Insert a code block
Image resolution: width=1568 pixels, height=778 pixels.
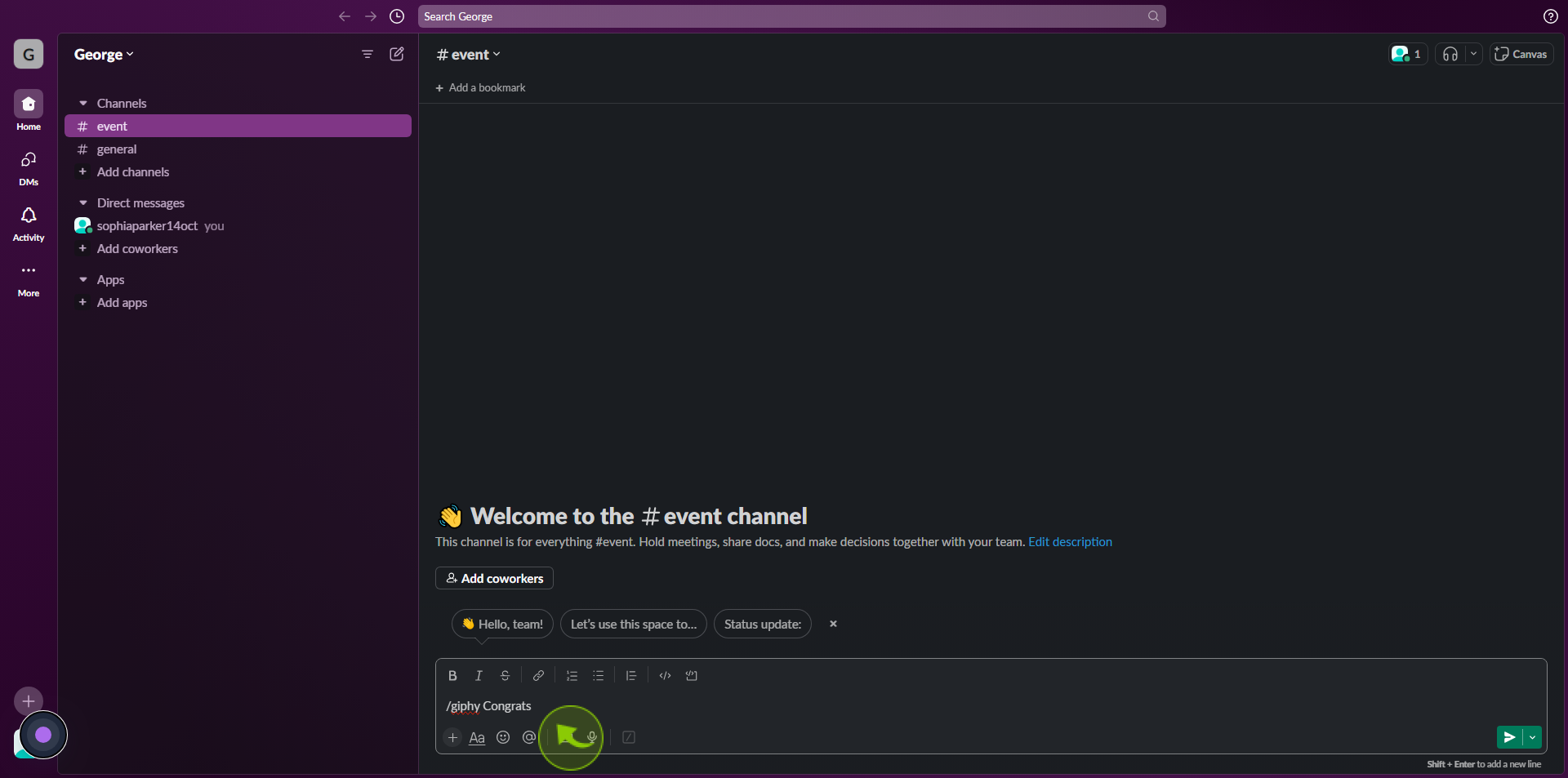click(691, 676)
